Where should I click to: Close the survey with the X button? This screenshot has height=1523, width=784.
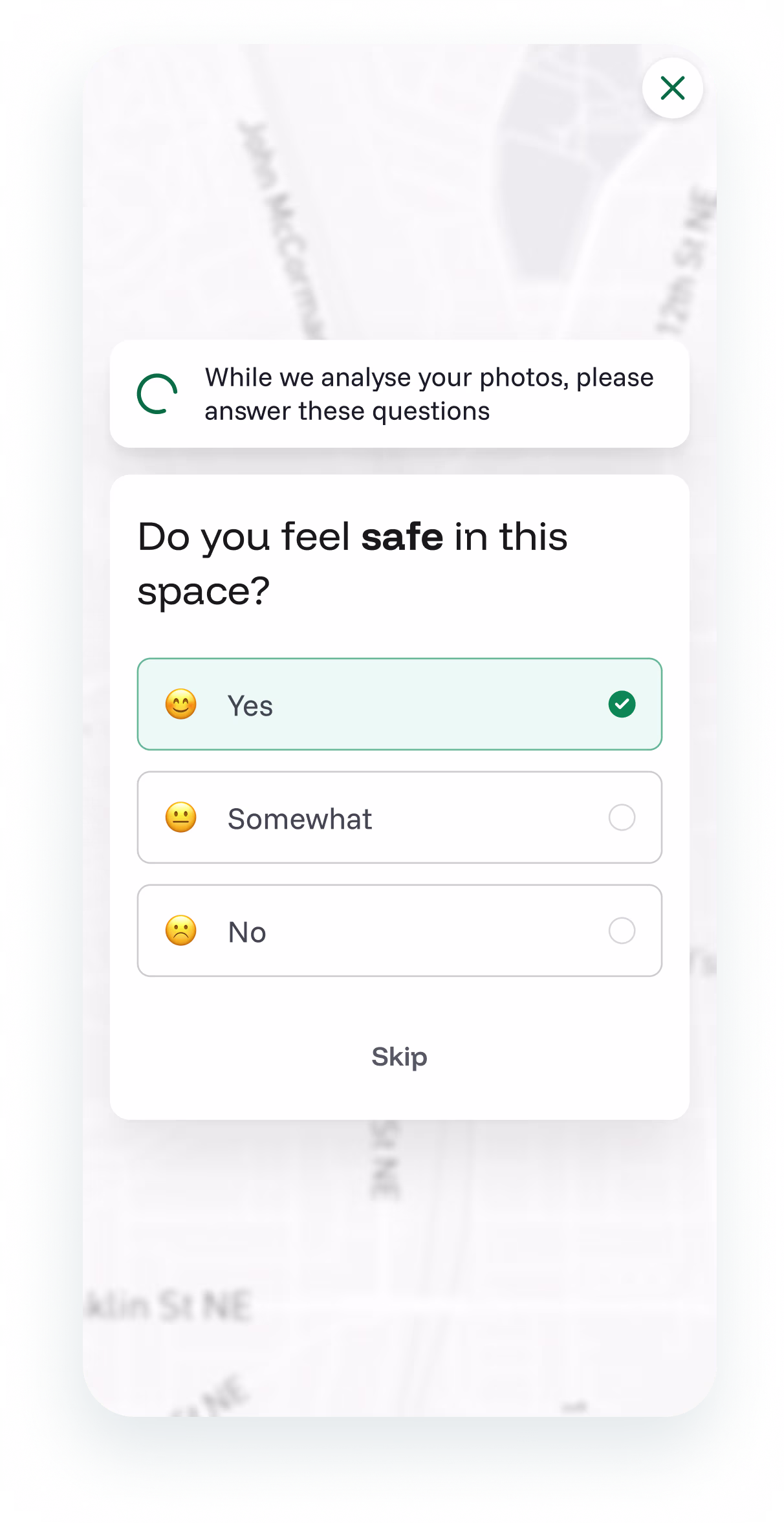tap(672, 88)
